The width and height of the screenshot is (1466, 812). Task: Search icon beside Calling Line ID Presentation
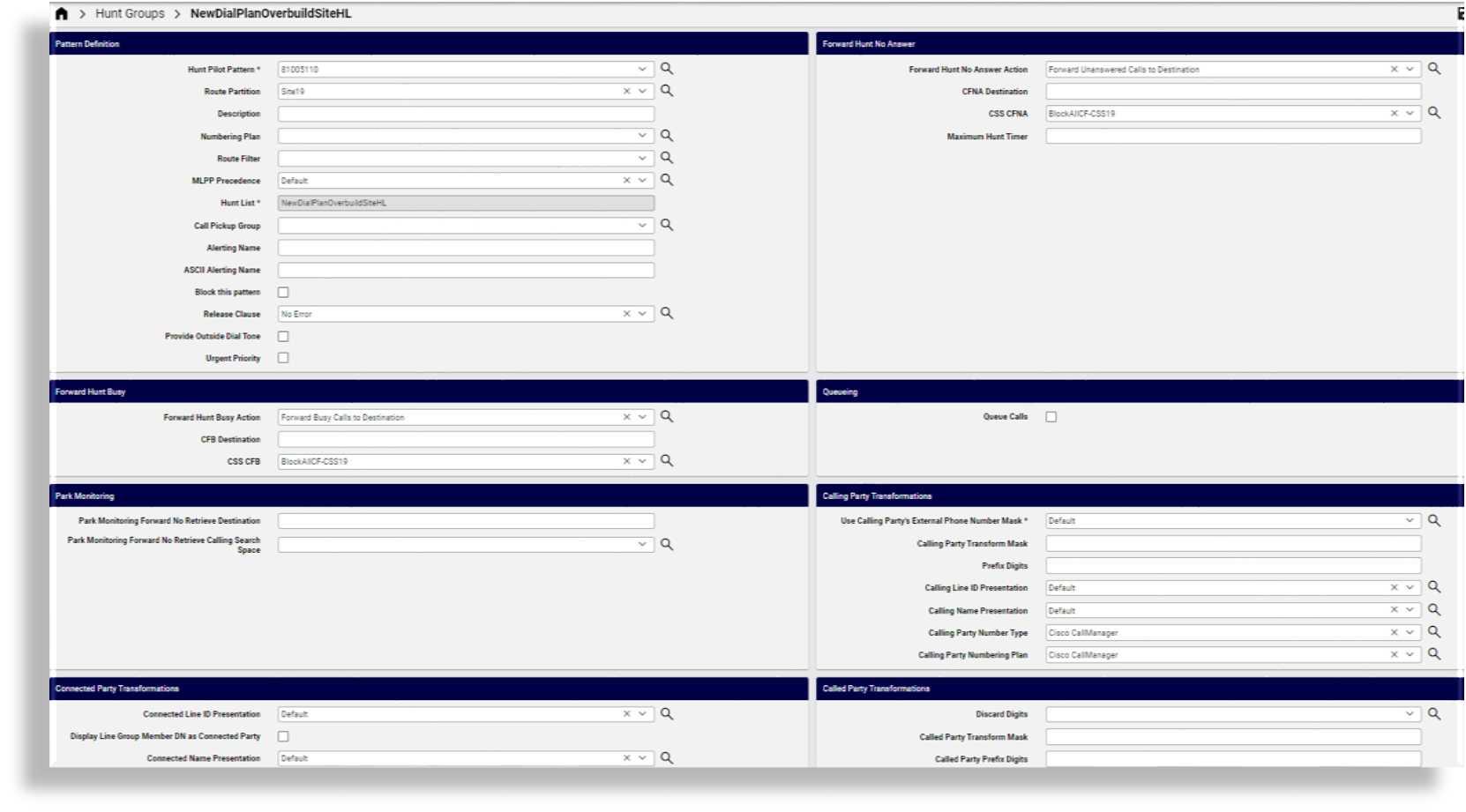1434,587
